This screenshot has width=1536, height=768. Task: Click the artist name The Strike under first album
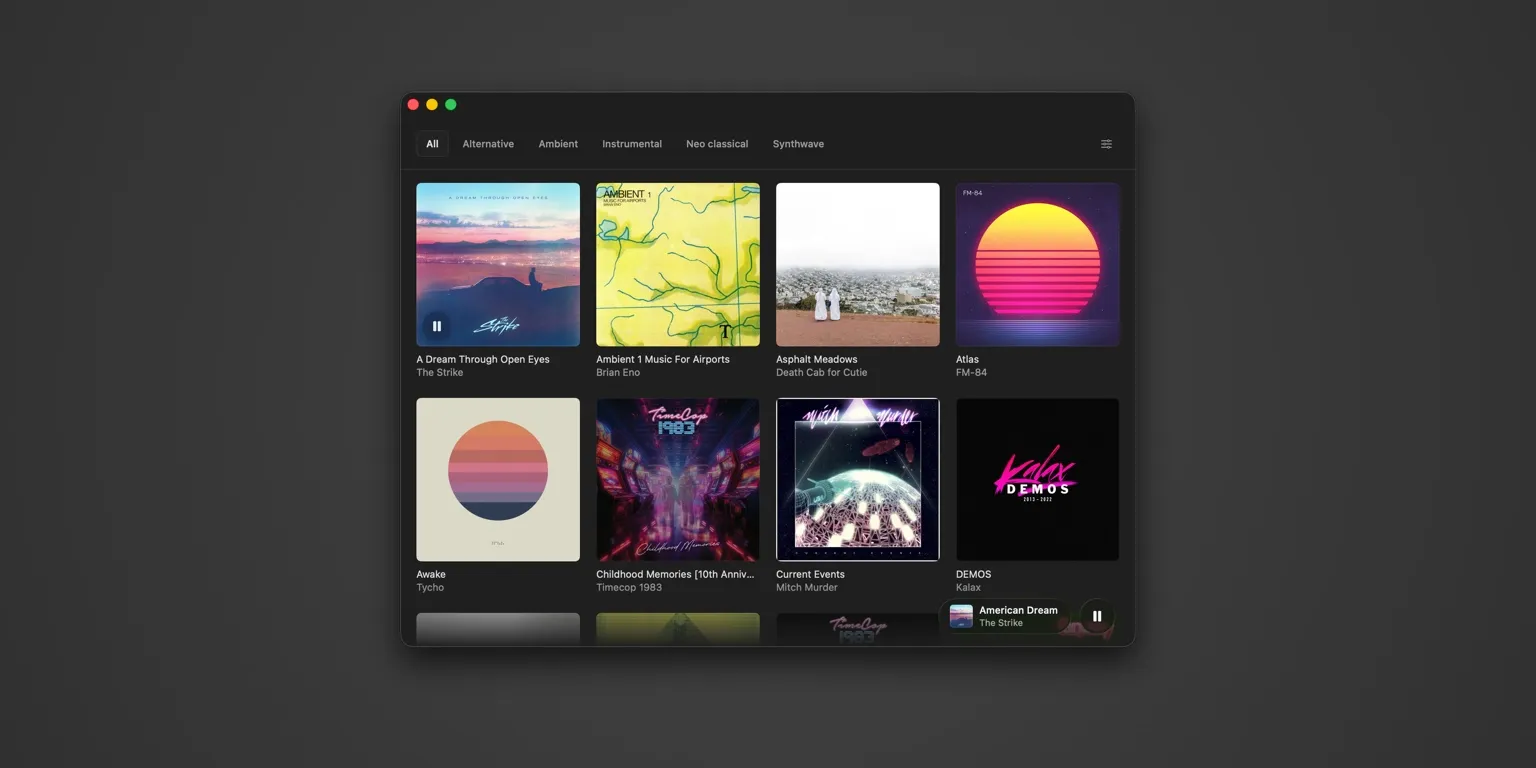(x=440, y=372)
